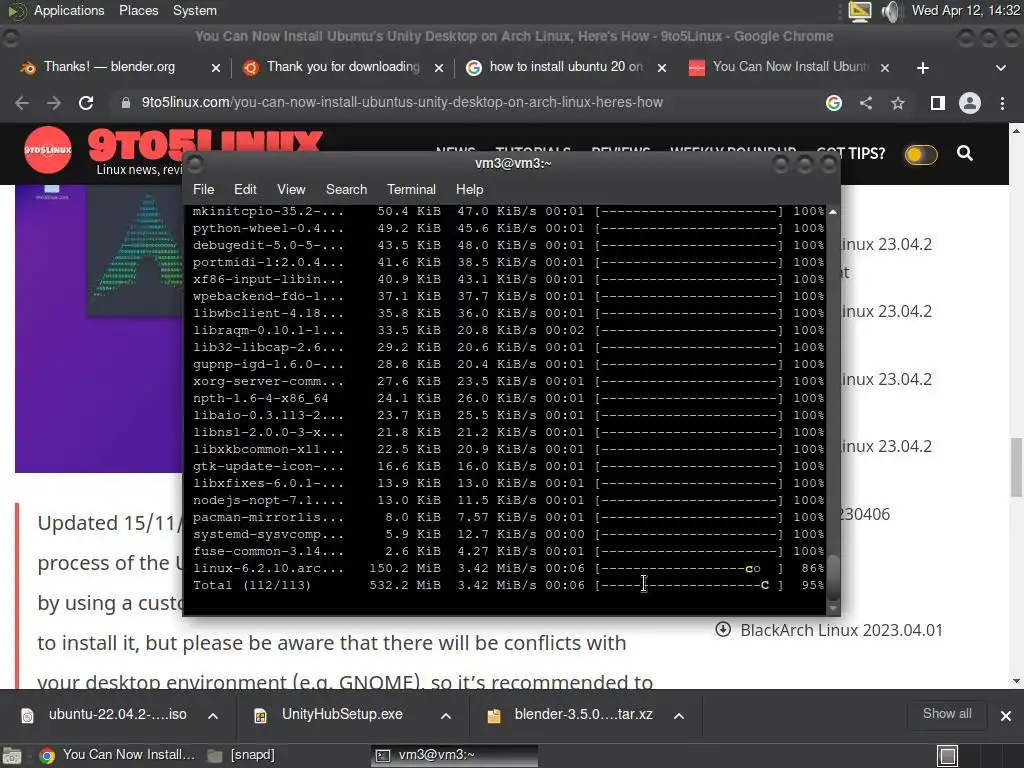1024x768 pixels.
Task: Open BlackArch Linux 2023.04.01 link
Action: (x=841, y=630)
